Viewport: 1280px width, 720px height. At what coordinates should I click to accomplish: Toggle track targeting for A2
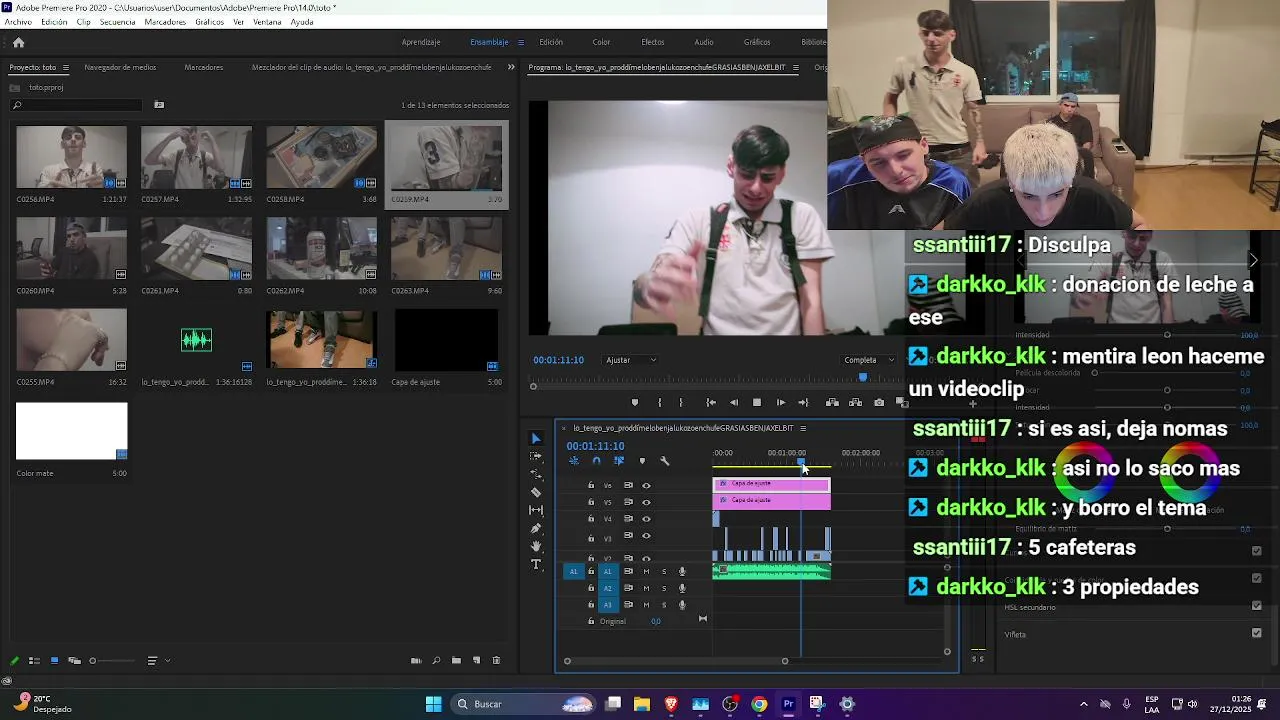click(607, 588)
